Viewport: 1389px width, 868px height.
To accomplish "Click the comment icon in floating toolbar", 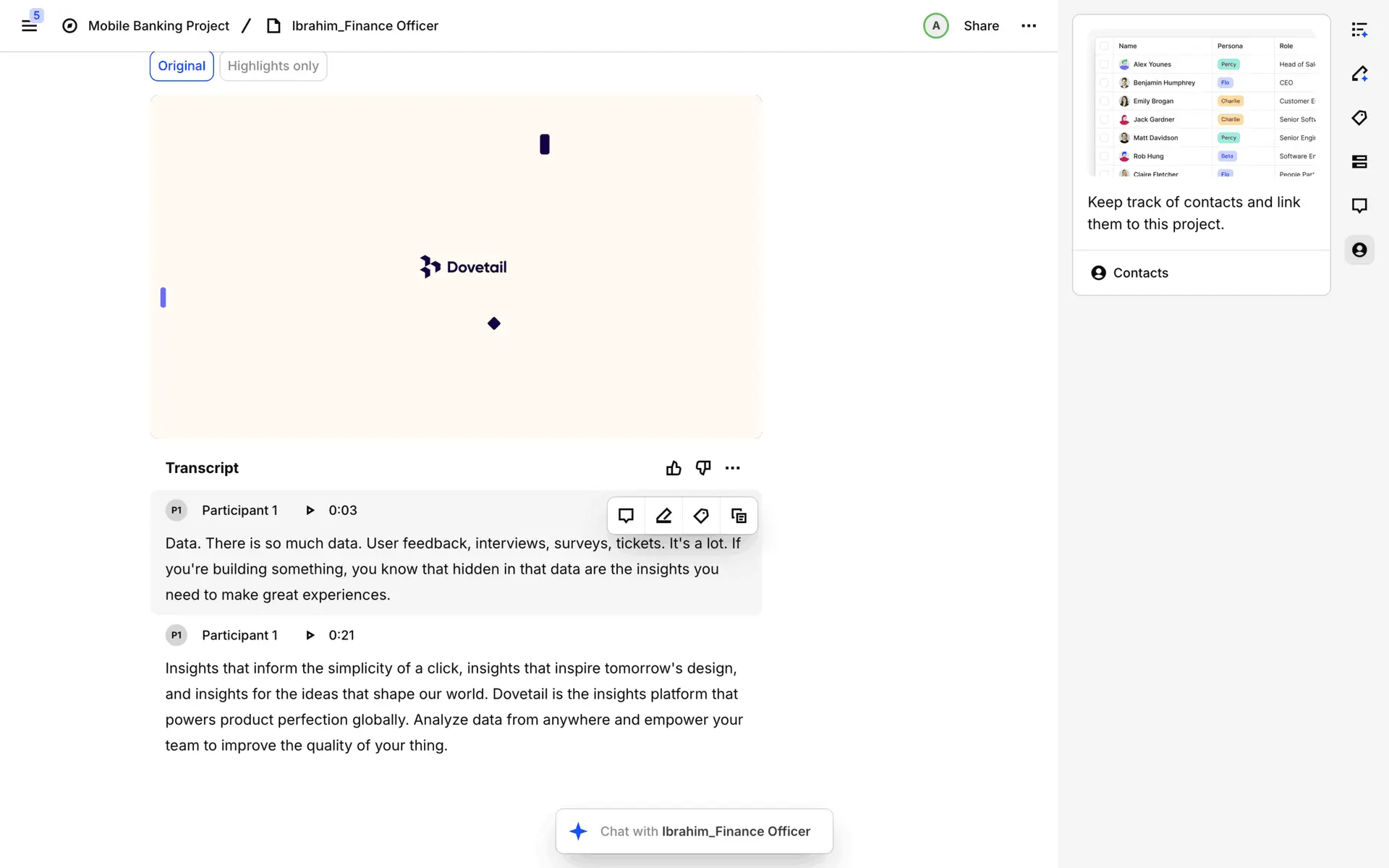I will [x=626, y=516].
